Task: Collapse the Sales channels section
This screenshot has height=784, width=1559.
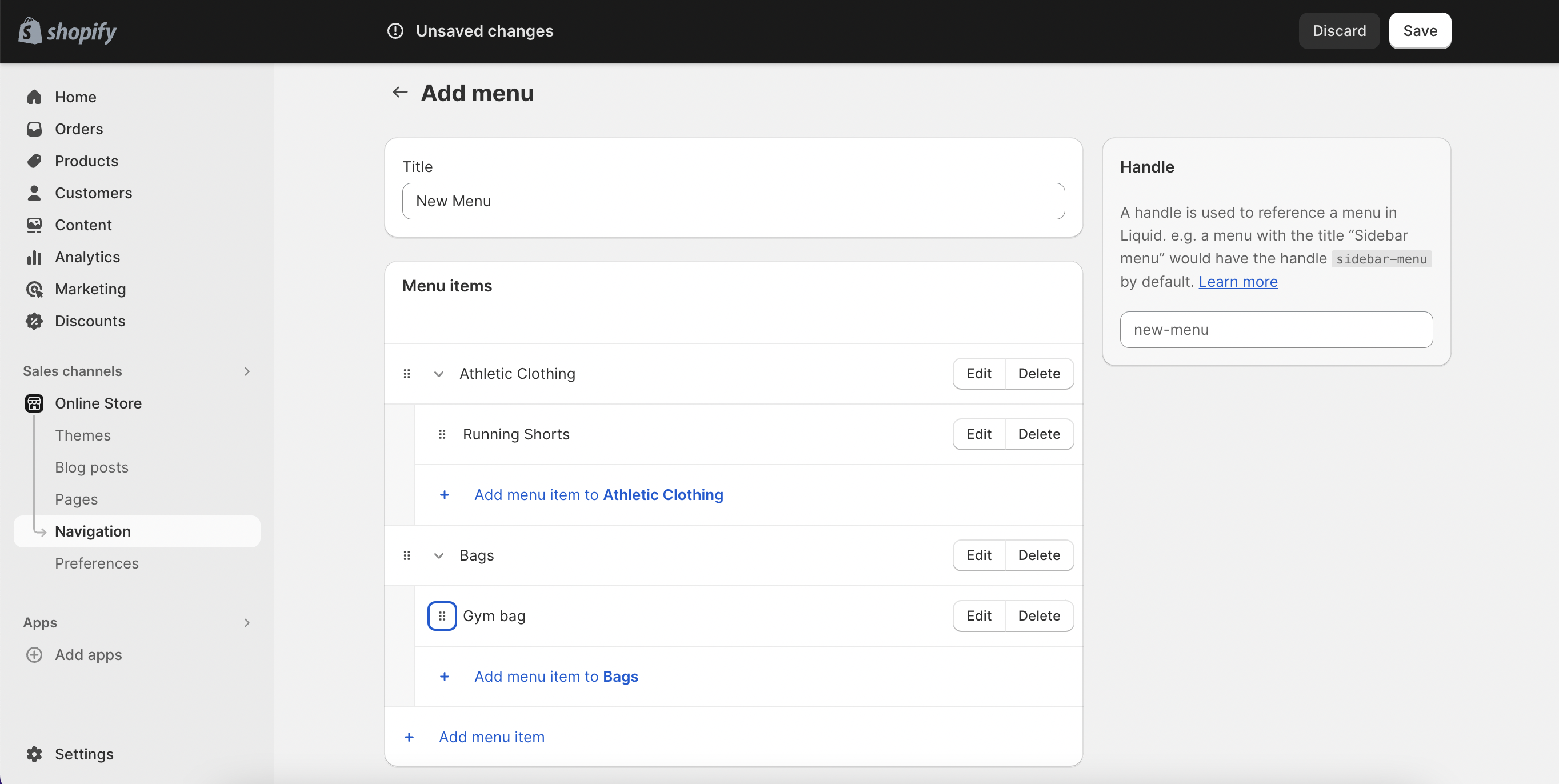Action: tap(247, 371)
